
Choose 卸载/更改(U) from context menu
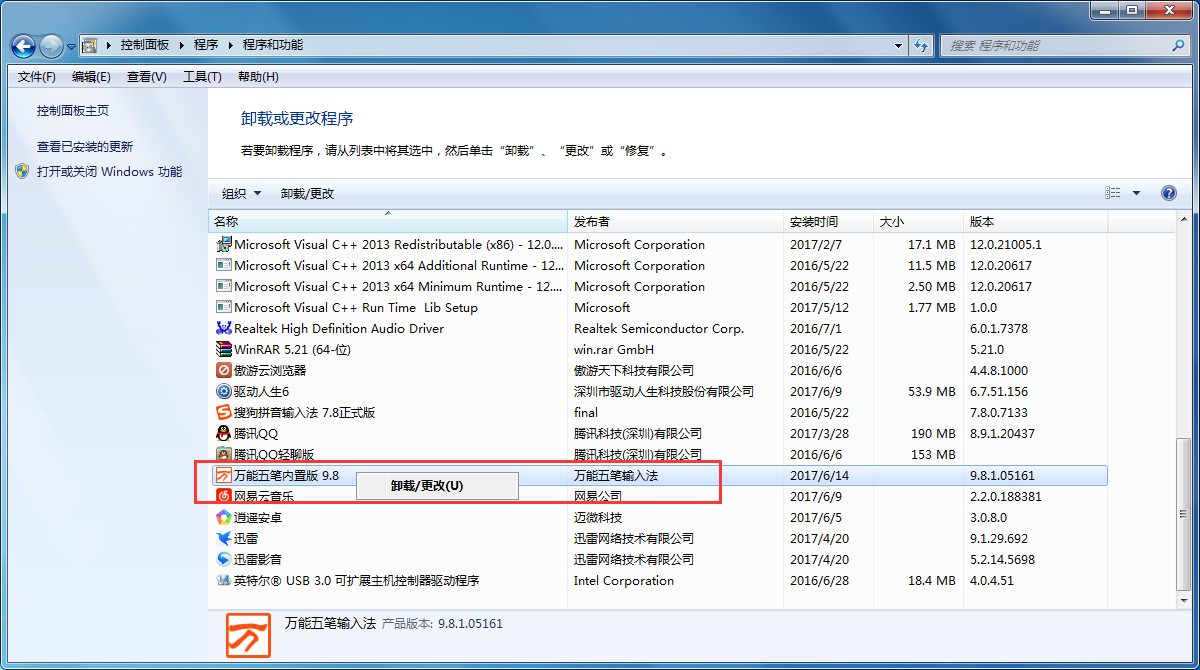coord(427,486)
